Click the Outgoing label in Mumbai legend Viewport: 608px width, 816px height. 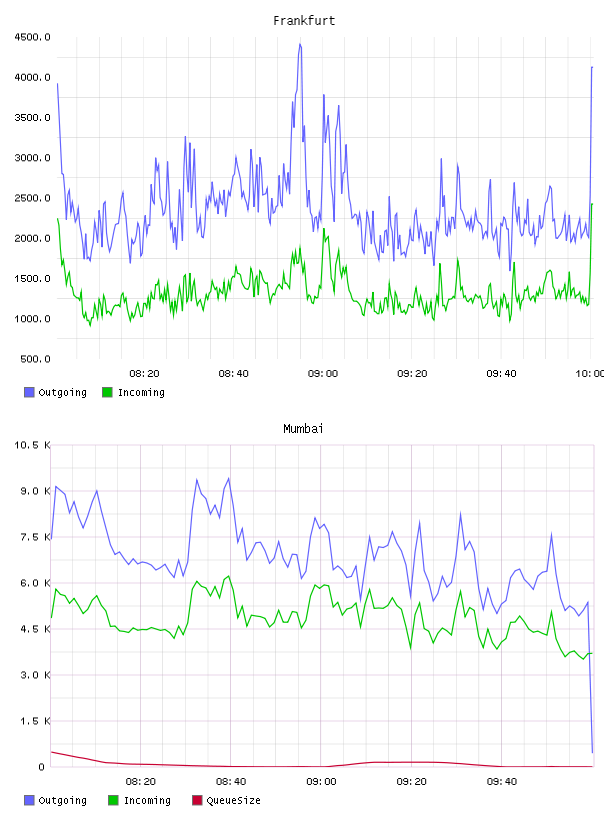tap(62, 800)
